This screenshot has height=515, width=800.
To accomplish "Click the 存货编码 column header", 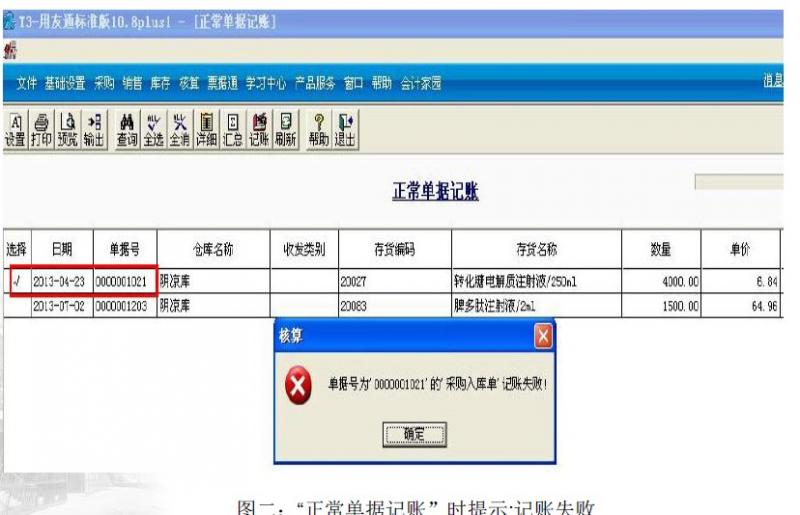I will 395,249.
